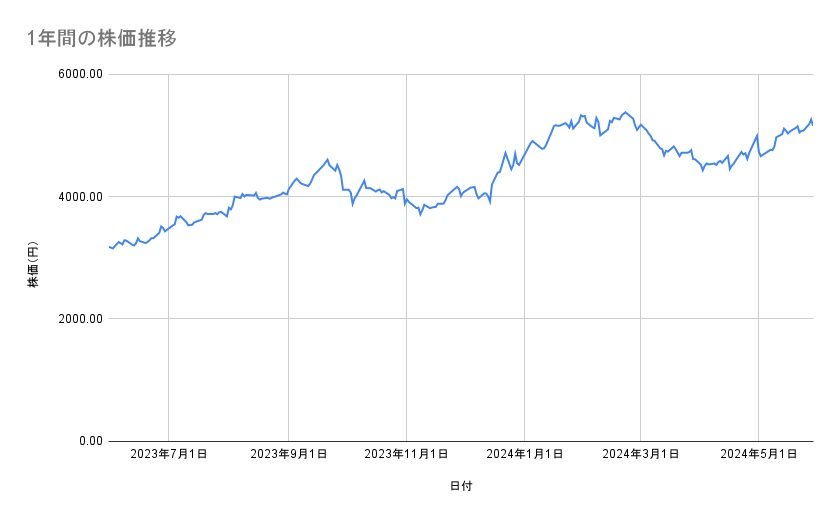Click the 2024年3月1日 date label
Image resolution: width=839 pixels, height=519 pixels.
tap(641, 454)
